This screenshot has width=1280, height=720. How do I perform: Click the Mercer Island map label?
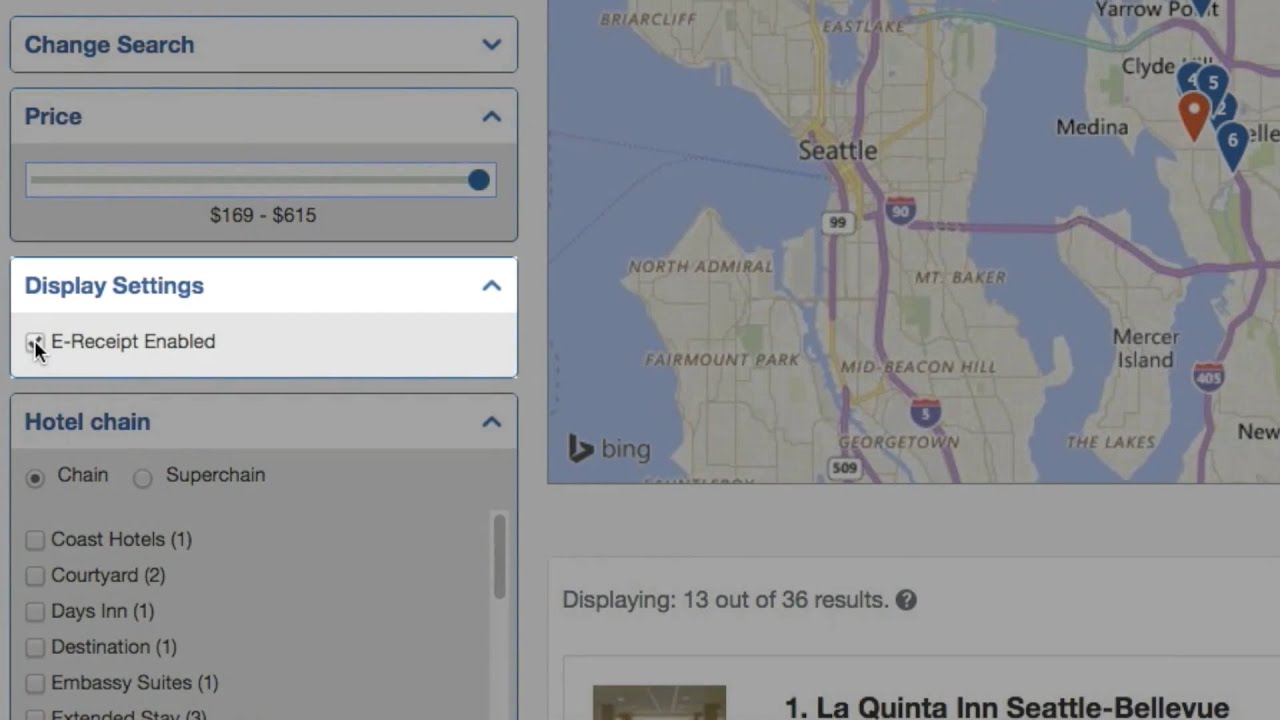pos(1146,348)
